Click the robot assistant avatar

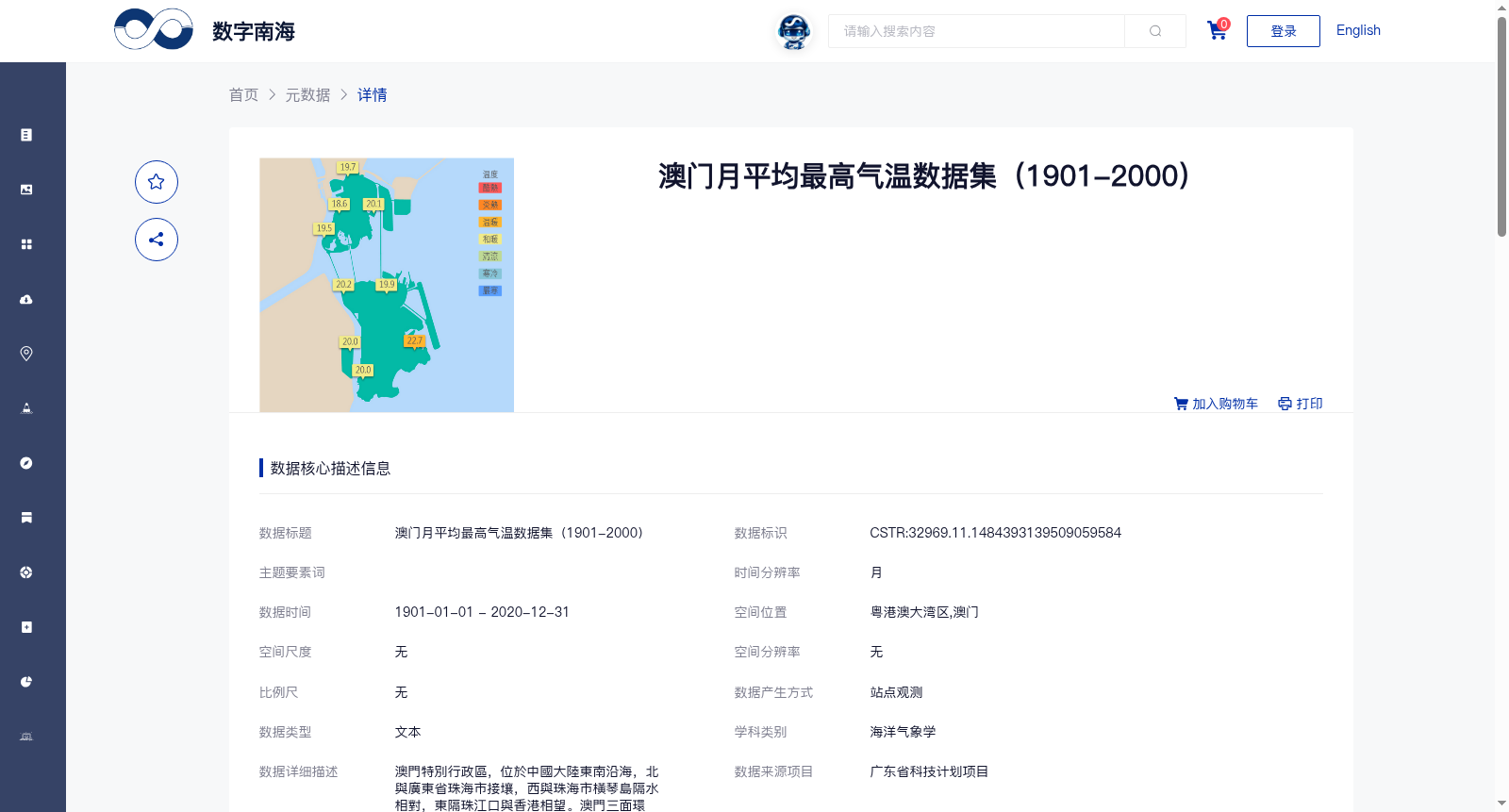pyautogui.click(x=794, y=32)
